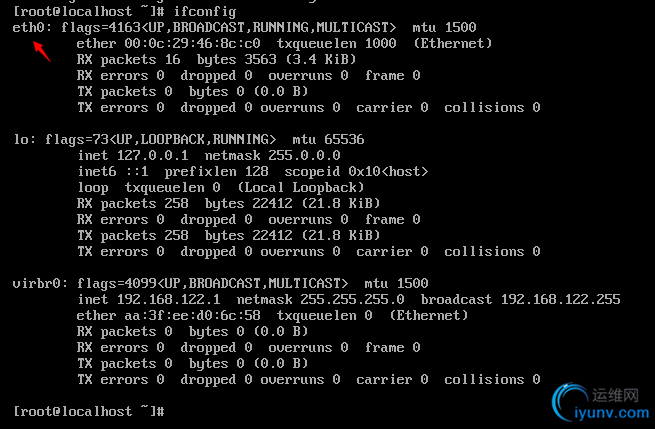Viewport: 655px width, 429px height.
Task: Click the virbr0 MAC address aa:3f:ee:d0:6c:58
Action: (x=192, y=315)
